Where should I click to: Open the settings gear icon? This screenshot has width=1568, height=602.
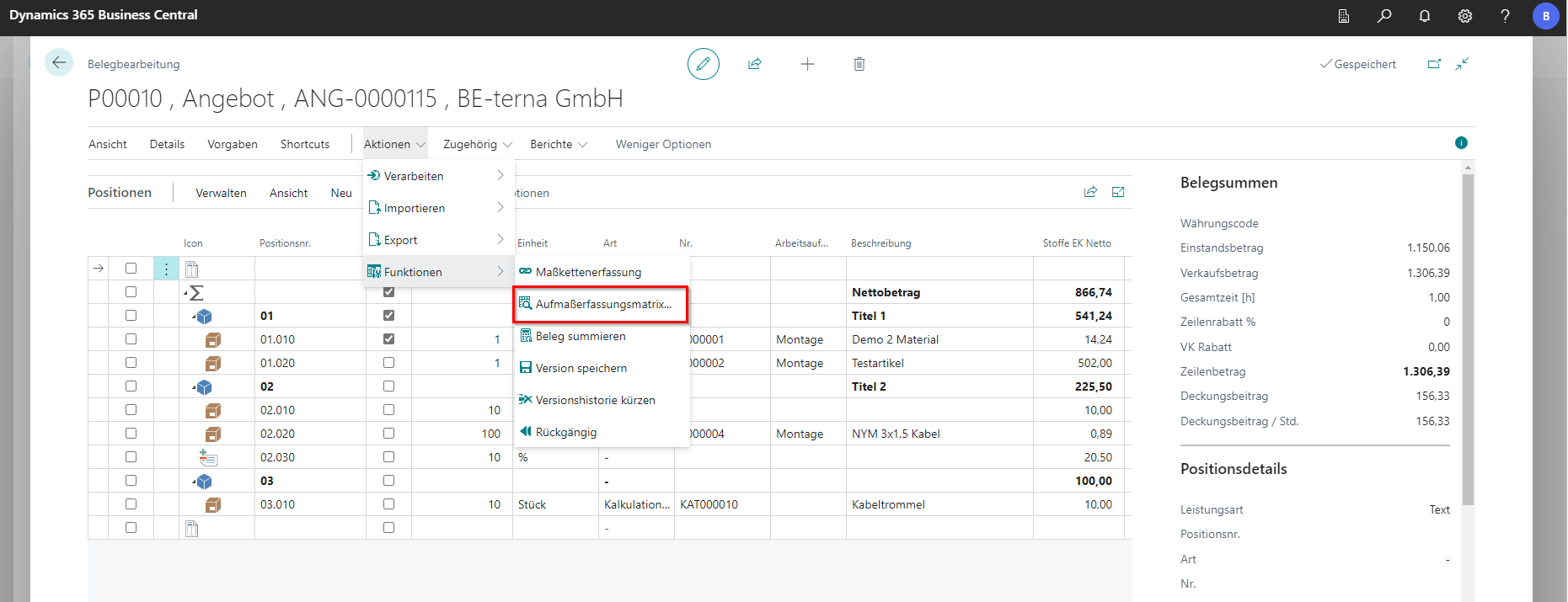click(x=1465, y=16)
